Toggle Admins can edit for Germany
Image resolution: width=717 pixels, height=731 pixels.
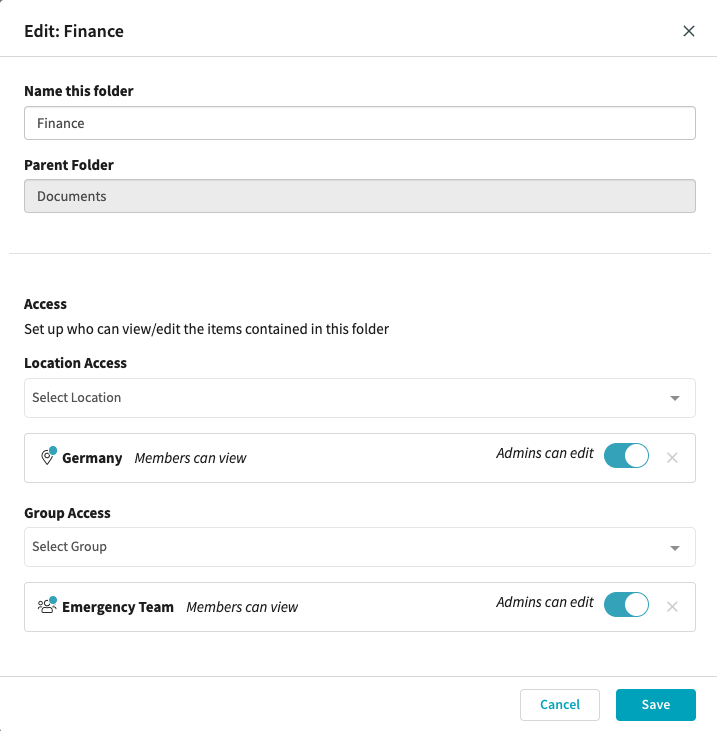tap(626, 455)
